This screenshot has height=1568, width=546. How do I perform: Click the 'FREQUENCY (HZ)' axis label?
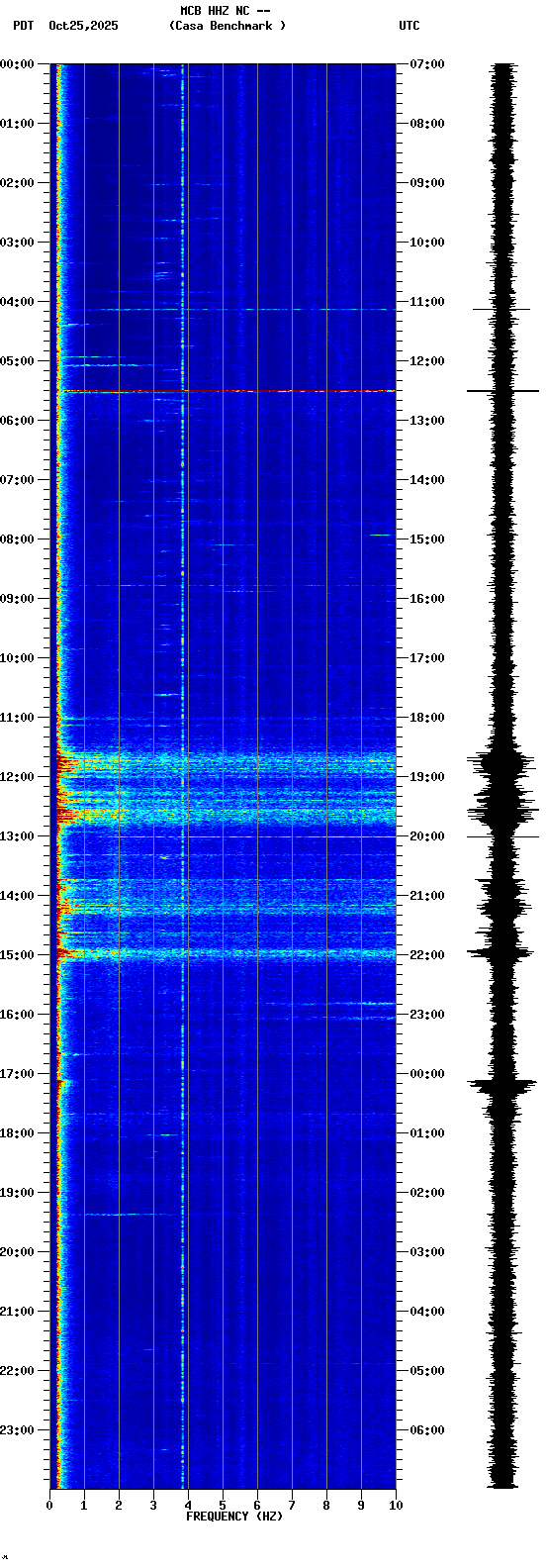tap(234, 1517)
